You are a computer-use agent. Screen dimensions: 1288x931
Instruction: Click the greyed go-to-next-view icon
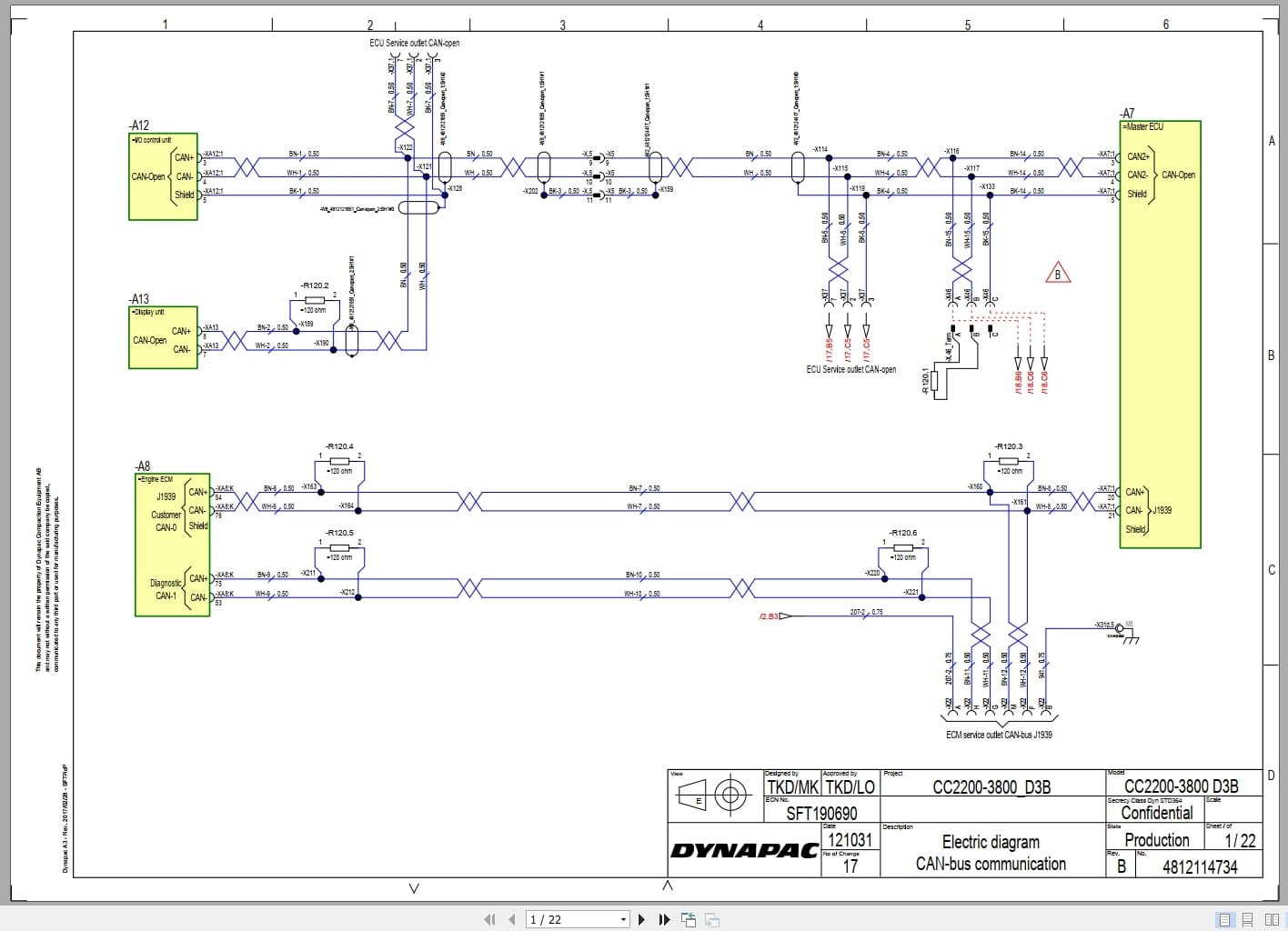[712, 919]
